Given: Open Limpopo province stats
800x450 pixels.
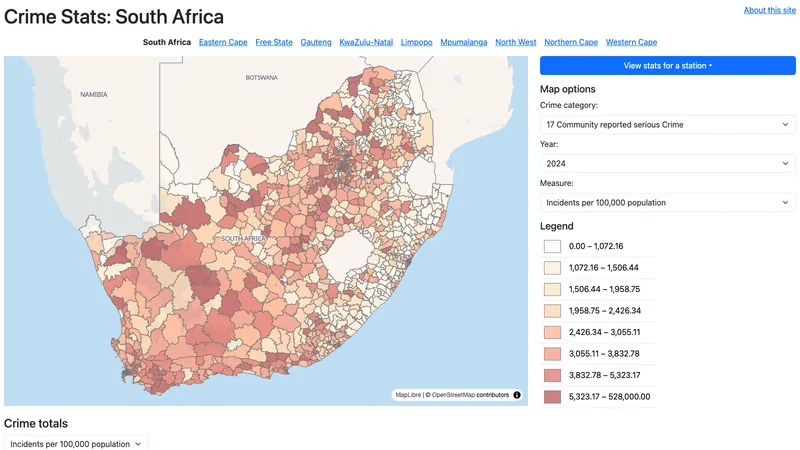Looking at the screenshot, I should (416, 42).
